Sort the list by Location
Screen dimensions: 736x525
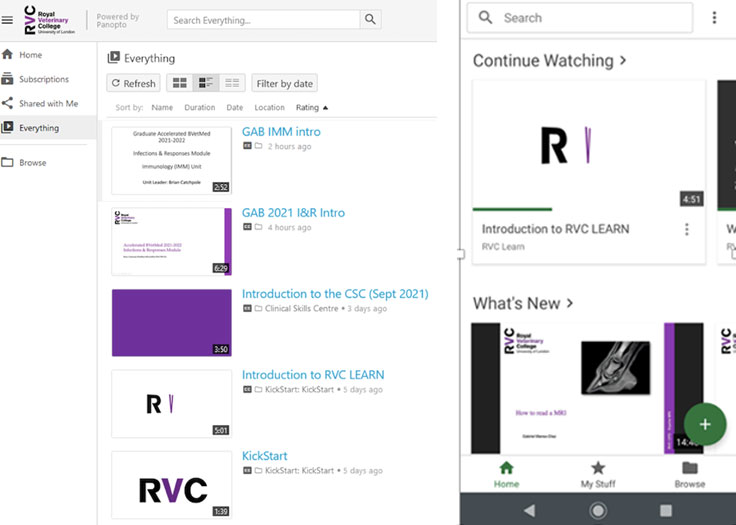269,108
